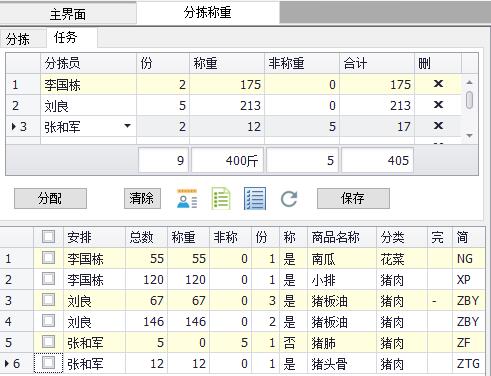
Task: Tick the select-all checkbox in header
Action: (x=49, y=237)
